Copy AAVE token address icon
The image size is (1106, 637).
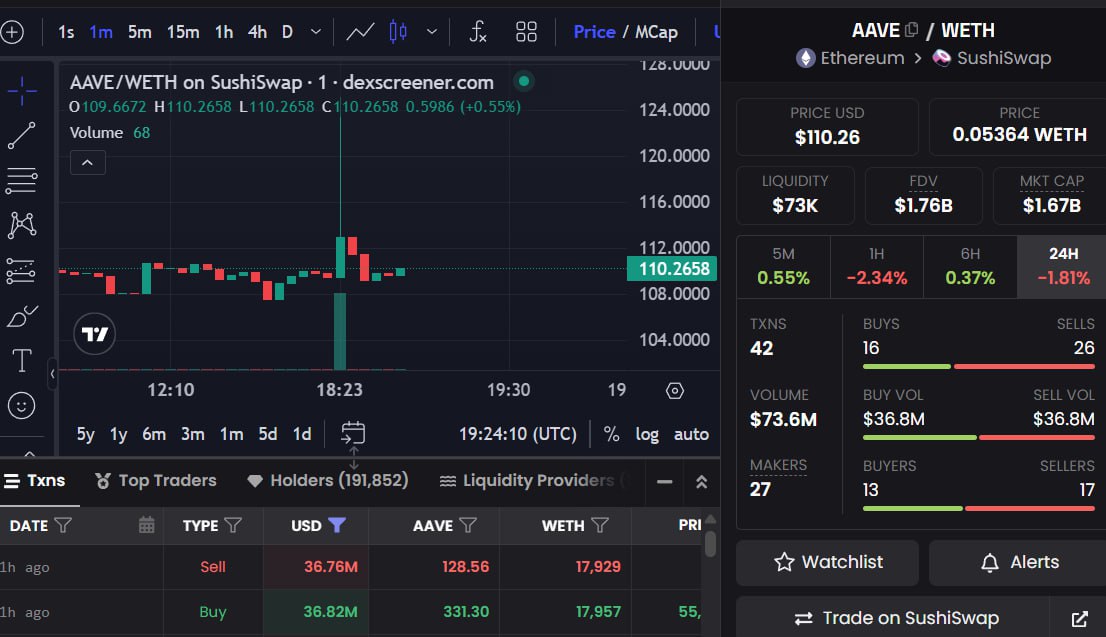tap(911, 30)
